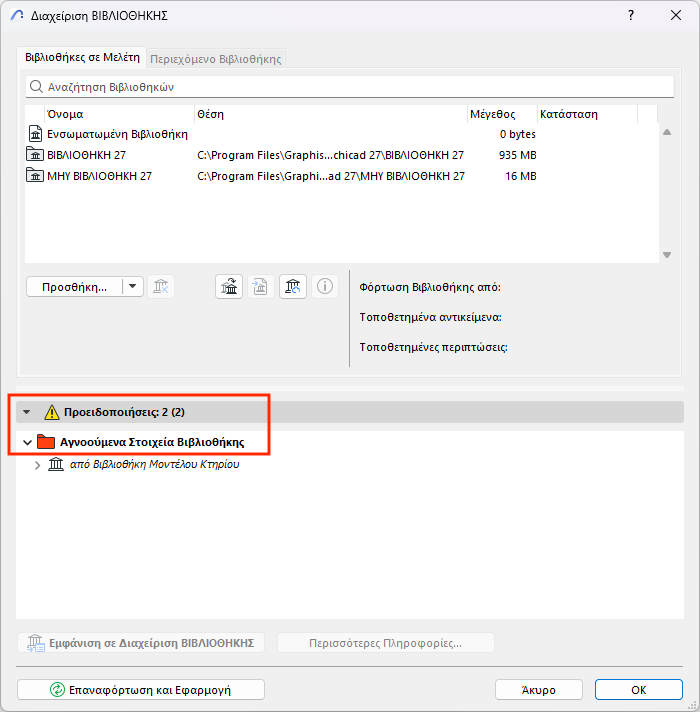Click the library list scroll down arrow

click(667, 255)
